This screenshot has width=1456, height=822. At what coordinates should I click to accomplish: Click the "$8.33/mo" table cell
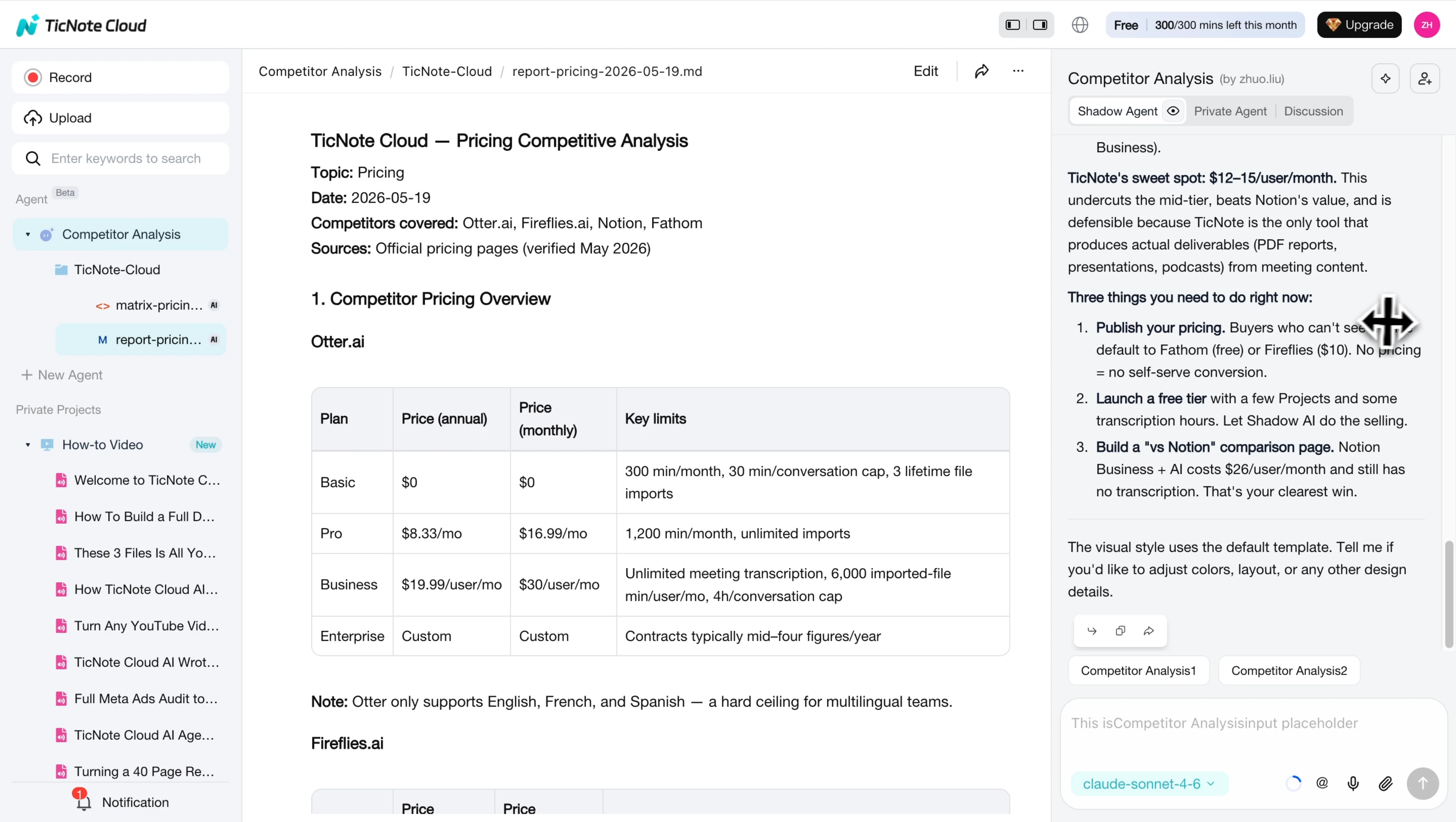point(451,533)
